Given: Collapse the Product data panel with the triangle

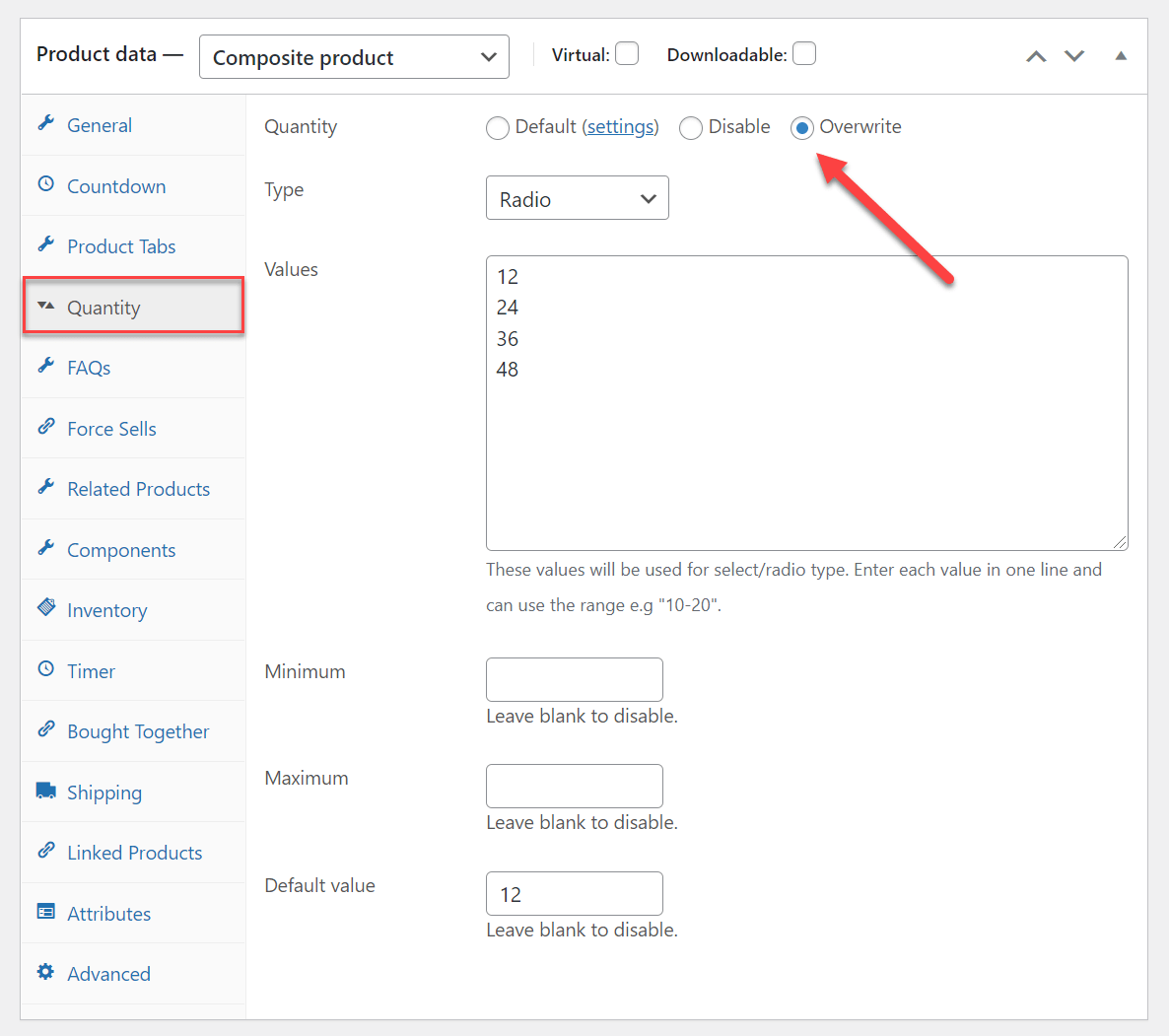Looking at the screenshot, I should point(1120,56).
